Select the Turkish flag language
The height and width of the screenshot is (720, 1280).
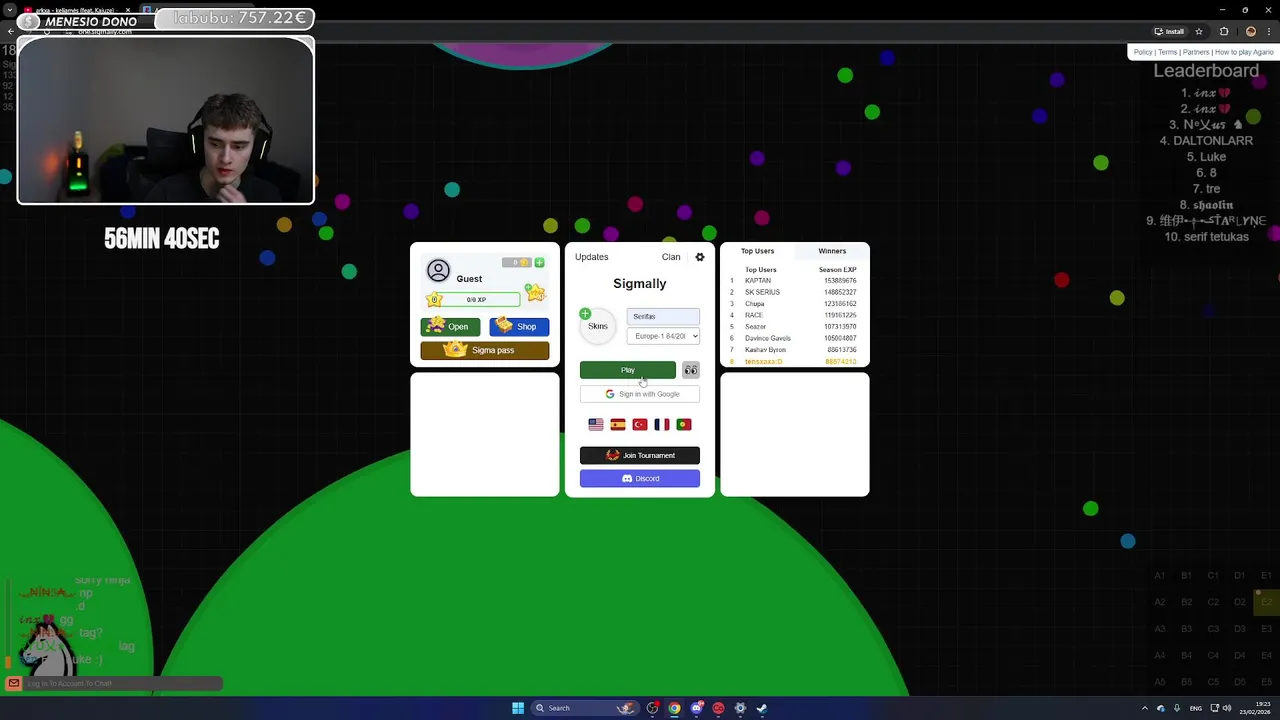tap(640, 424)
